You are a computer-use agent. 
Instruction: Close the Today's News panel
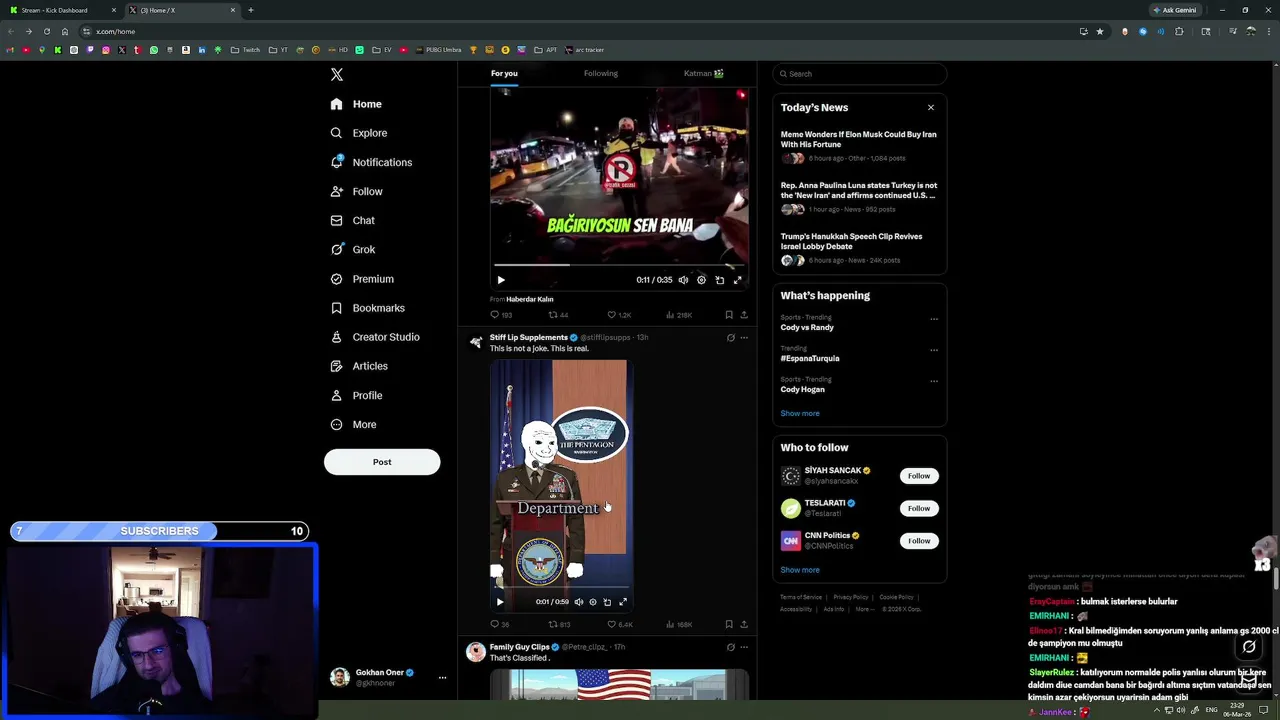931,107
